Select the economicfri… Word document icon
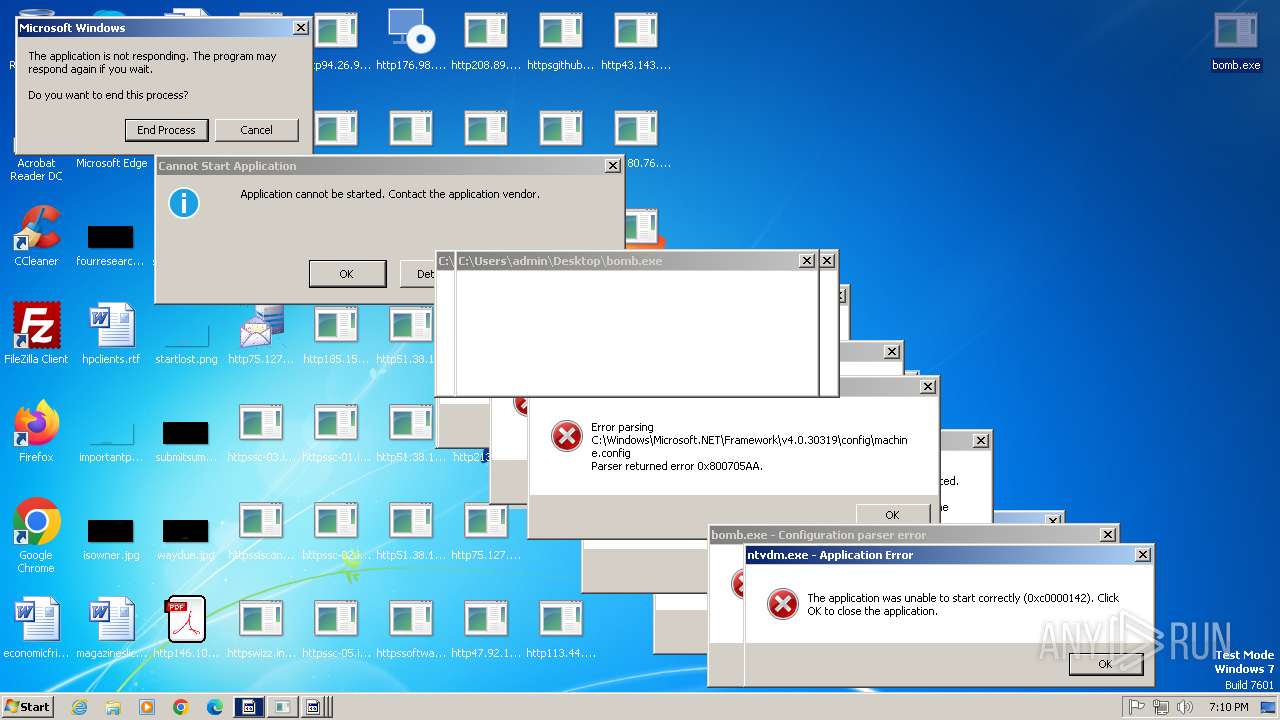The height and width of the screenshot is (720, 1280). coord(36,629)
